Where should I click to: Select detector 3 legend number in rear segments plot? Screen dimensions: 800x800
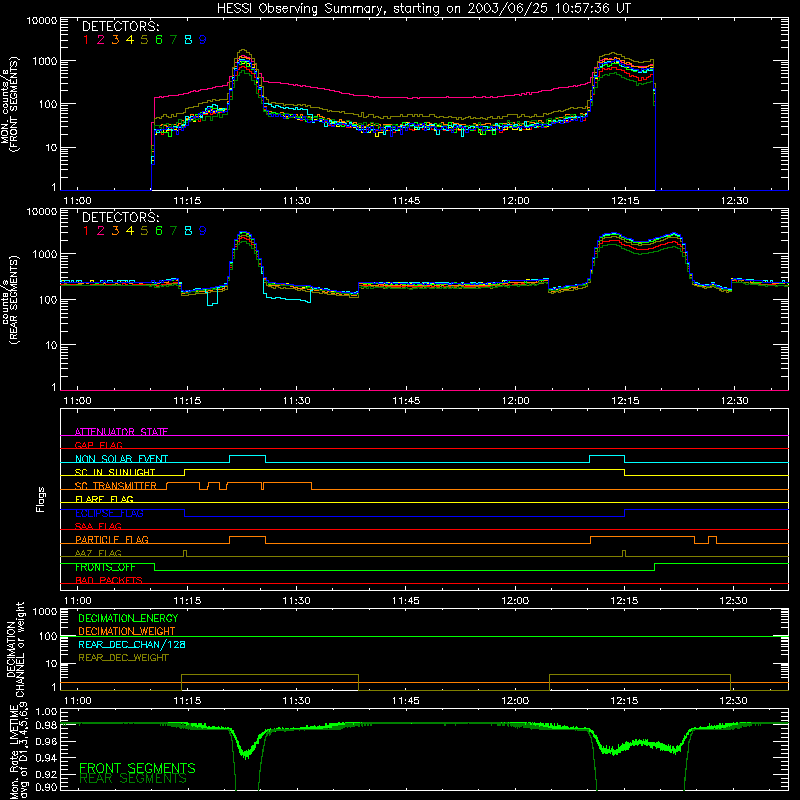click(x=115, y=231)
